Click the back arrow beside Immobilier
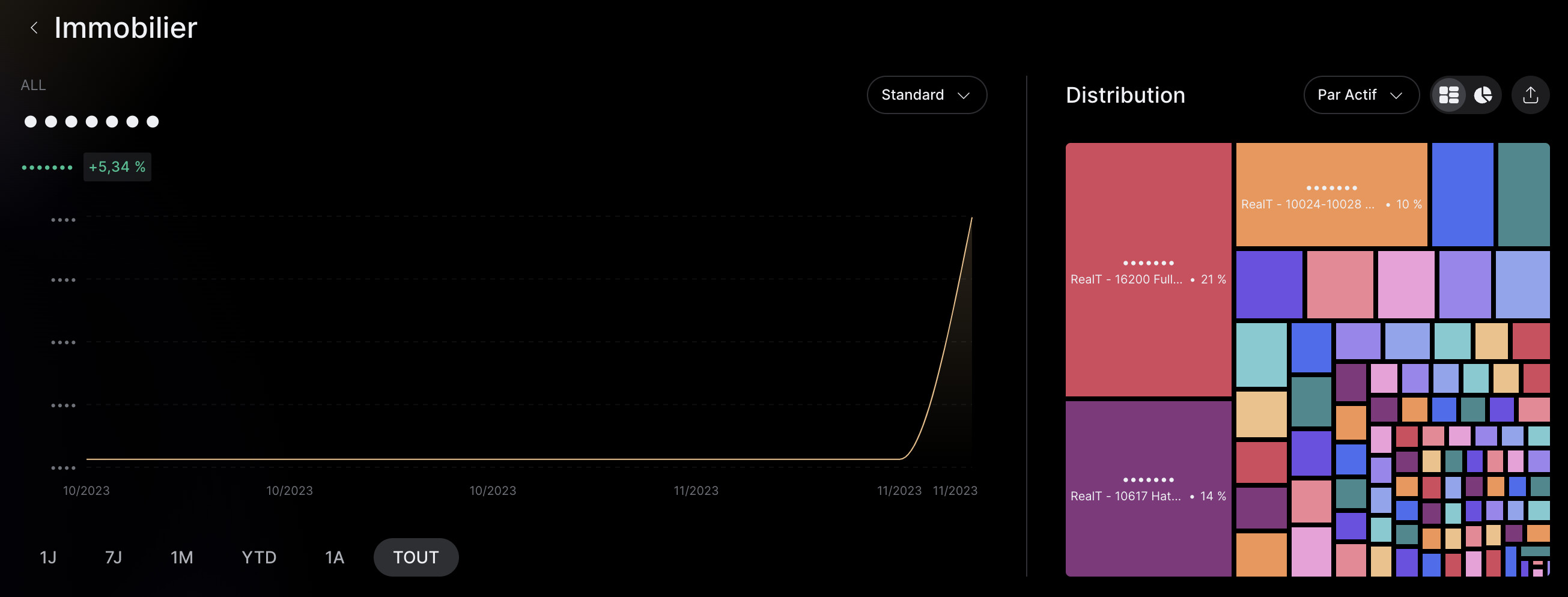The width and height of the screenshot is (1568, 597). [34, 28]
